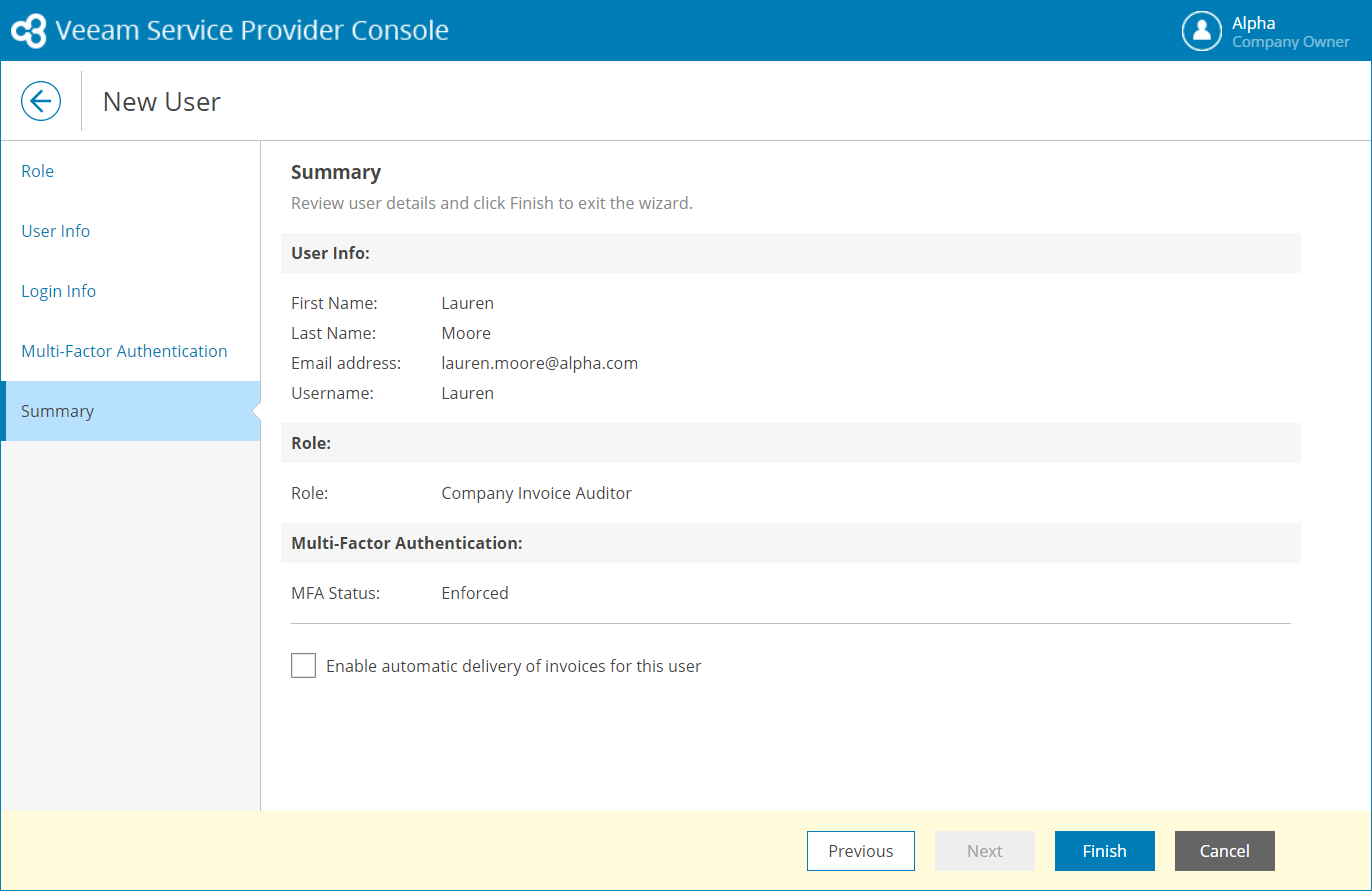Image resolution: width=1372 pixels, height=891 pixels.
Task: Select the email lauren.moore@alpha.com
Action: [x=540, y=363]
